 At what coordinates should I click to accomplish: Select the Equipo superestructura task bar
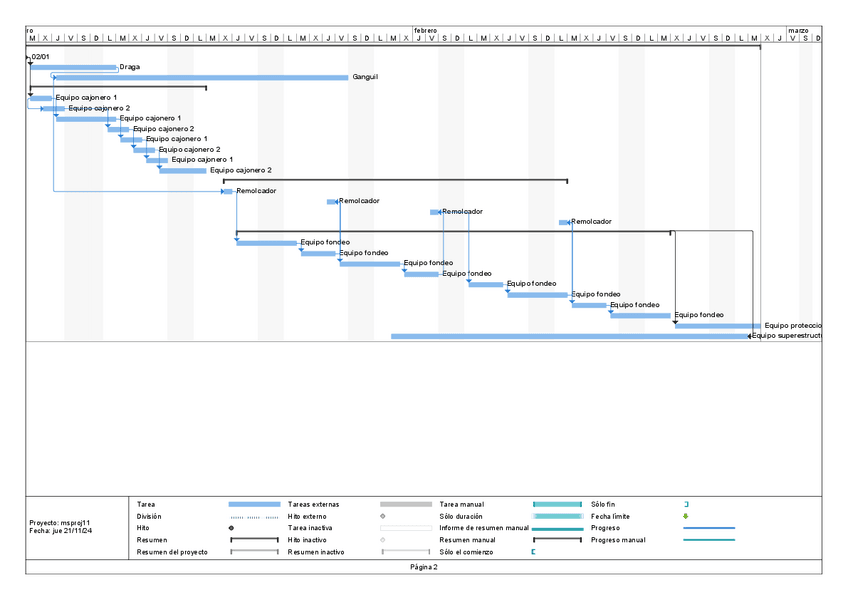[x=569, y=336]
